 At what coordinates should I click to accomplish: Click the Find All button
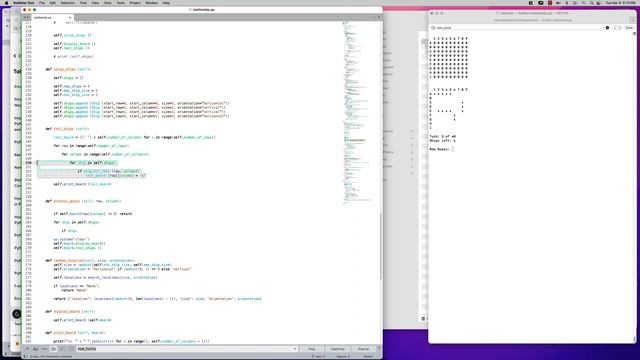(364, 349)
